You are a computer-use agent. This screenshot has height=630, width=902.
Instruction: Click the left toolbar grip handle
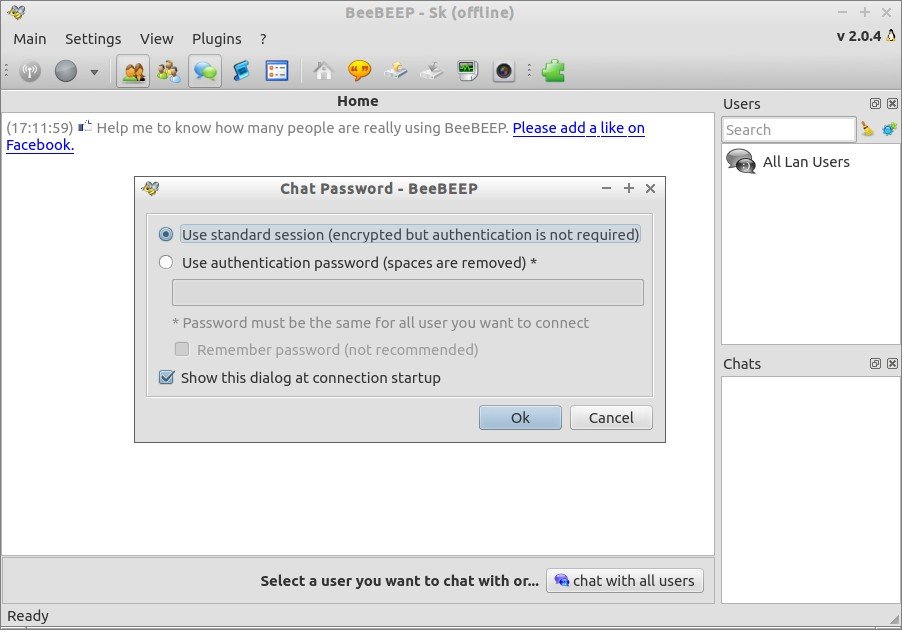[x=6, y=71]
